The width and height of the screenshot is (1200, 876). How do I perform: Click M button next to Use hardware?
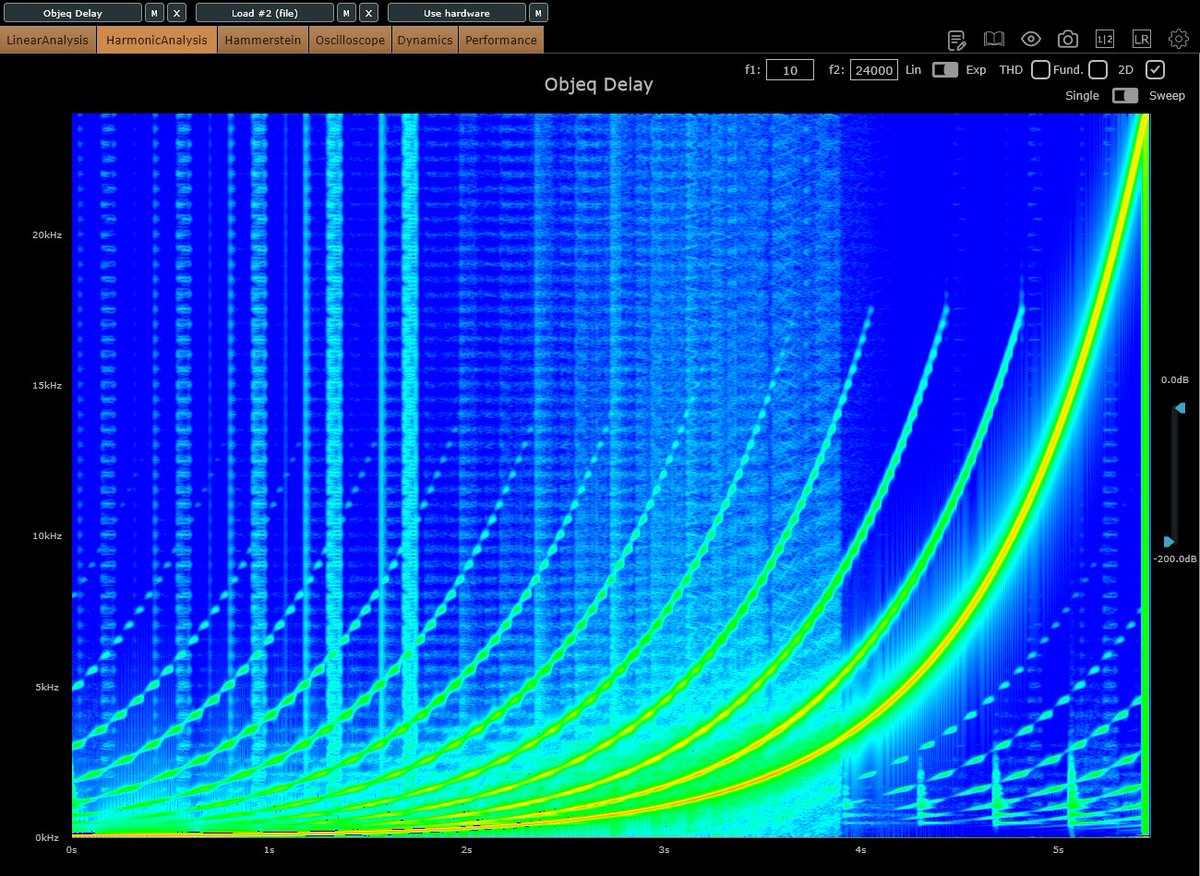pyautogui.click(x=538, y=13)
